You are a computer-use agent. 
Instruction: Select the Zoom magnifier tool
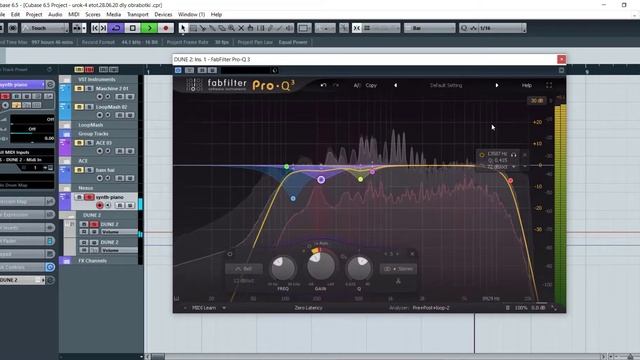(231, 28)
